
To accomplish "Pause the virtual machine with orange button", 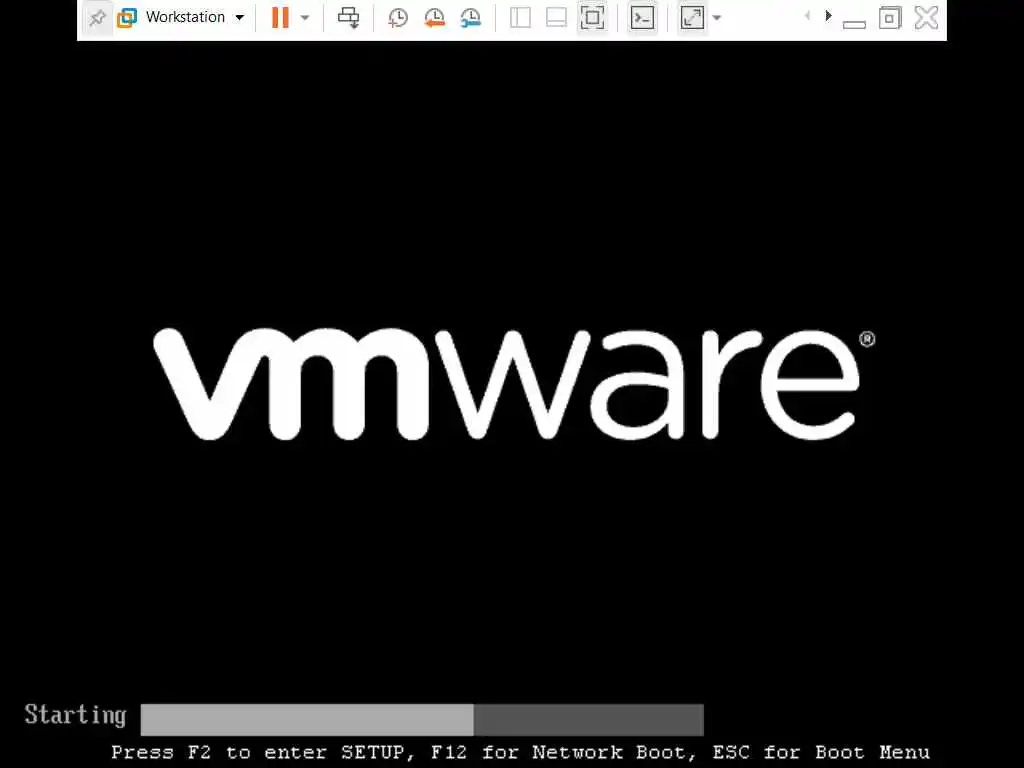I will tap(280, 18).
